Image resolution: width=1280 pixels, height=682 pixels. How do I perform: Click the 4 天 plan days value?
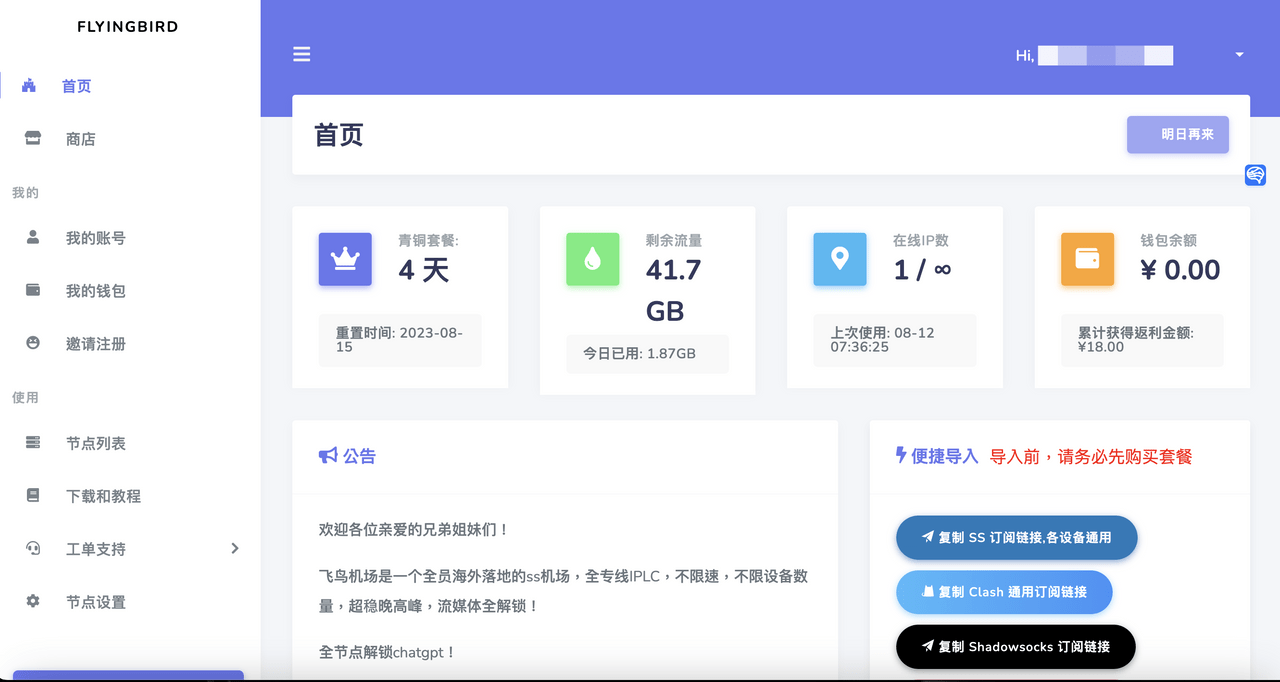(x=423, y=270)
